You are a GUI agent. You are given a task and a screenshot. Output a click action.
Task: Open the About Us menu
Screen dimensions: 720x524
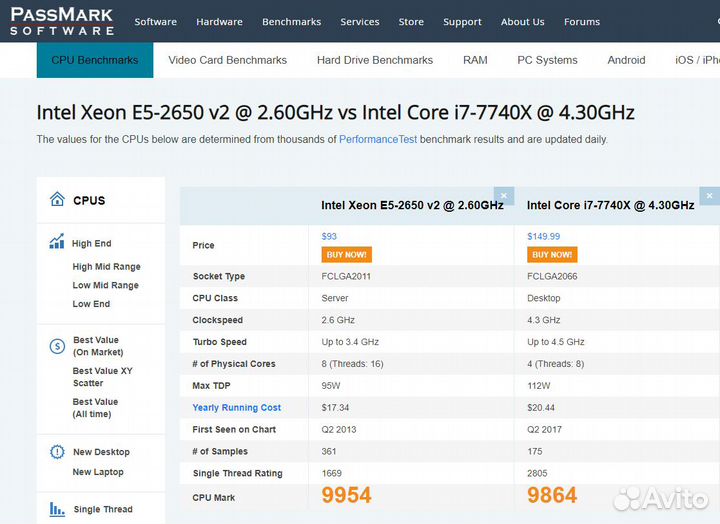click(x=523, y=22)
